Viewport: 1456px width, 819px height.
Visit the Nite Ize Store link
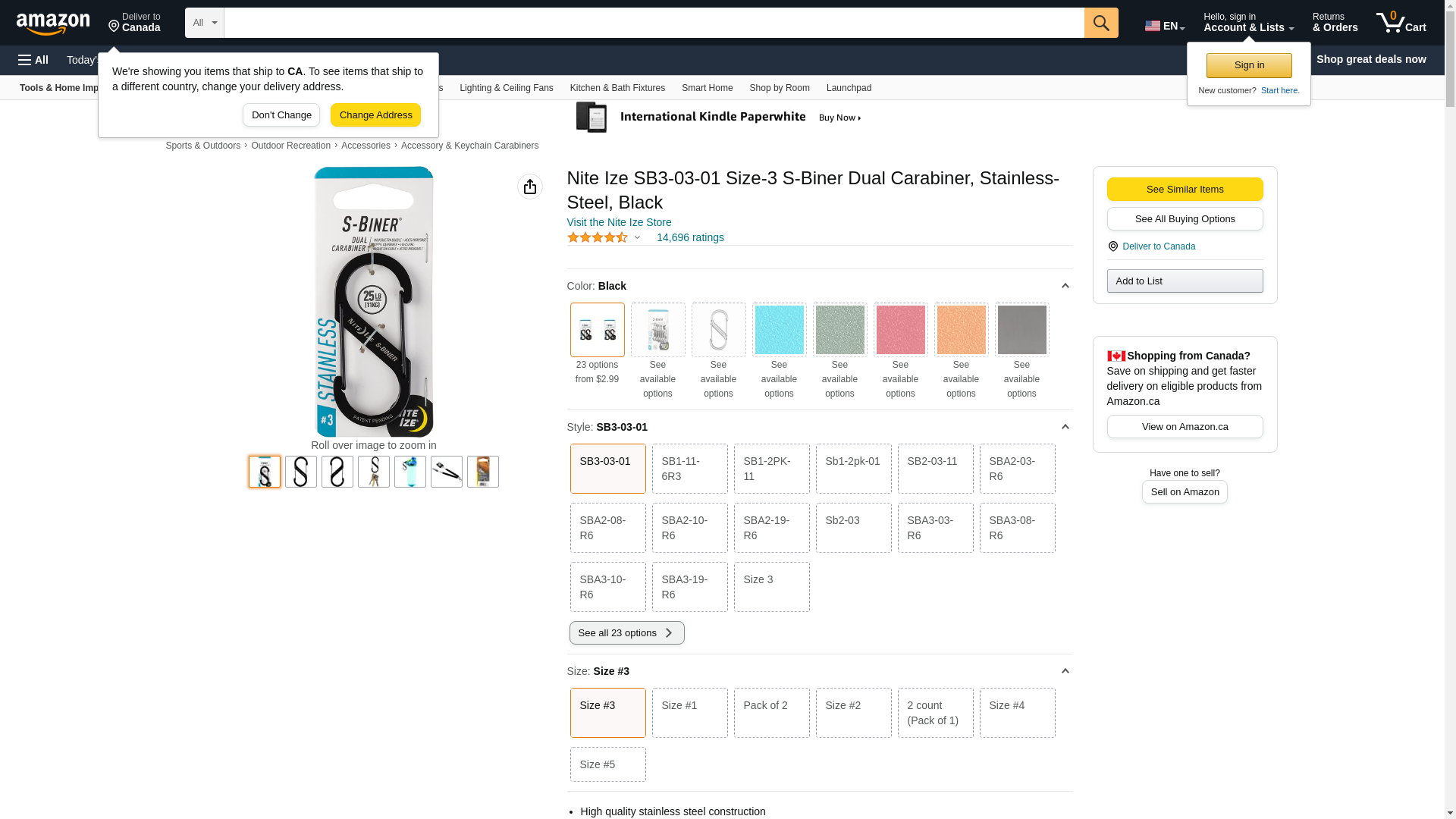tap(619, 222)
